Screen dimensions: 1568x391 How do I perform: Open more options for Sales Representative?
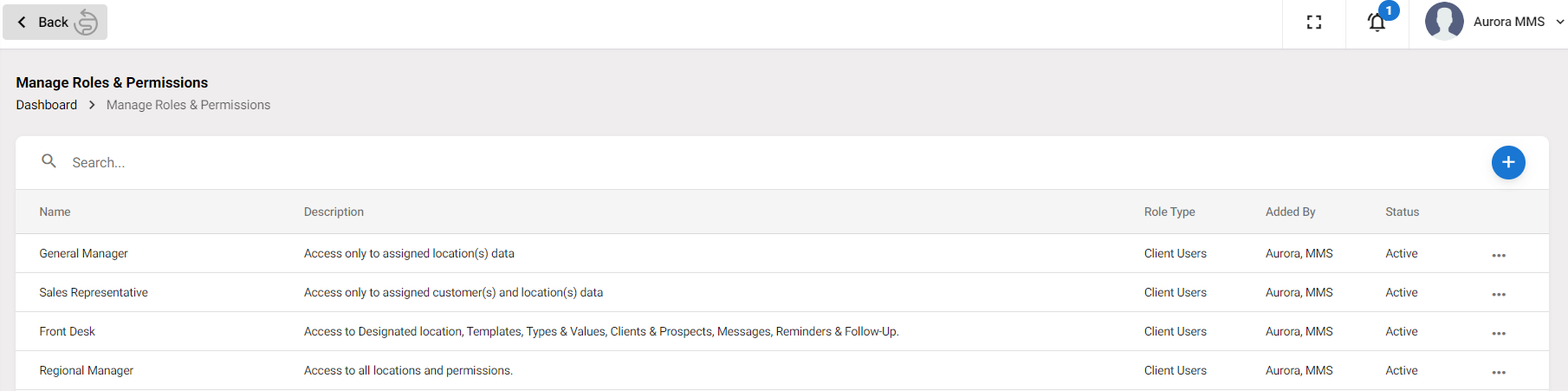(1499, 294)
